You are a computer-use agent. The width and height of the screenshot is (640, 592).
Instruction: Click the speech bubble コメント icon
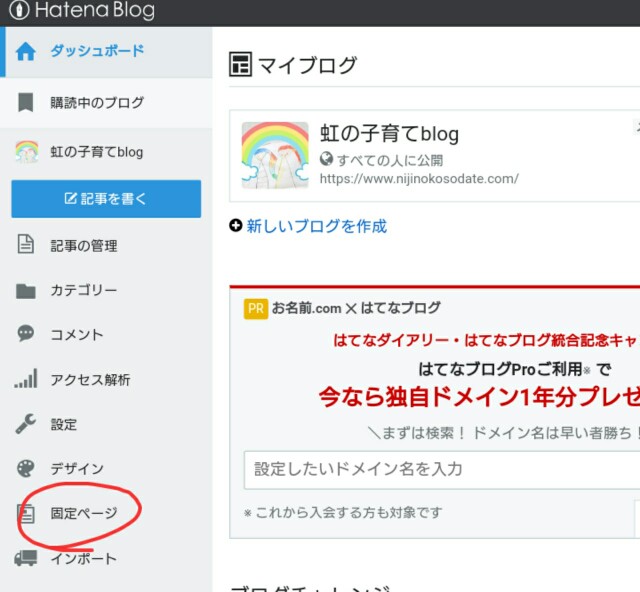pos(25,333)
